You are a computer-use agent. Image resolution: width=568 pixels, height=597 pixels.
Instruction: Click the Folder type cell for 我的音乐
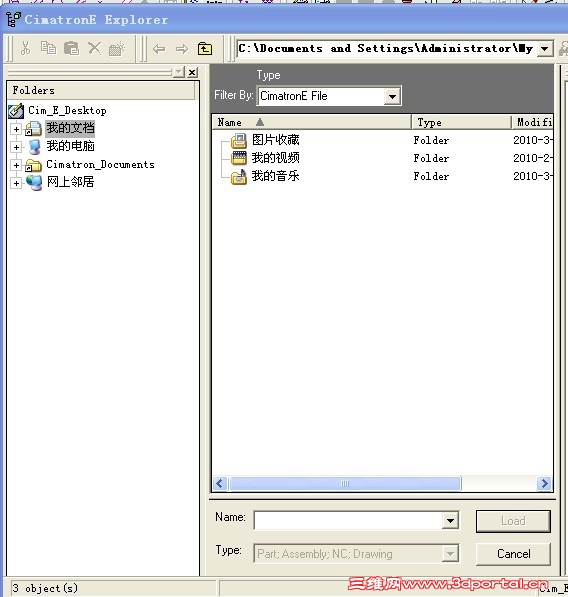431,177
